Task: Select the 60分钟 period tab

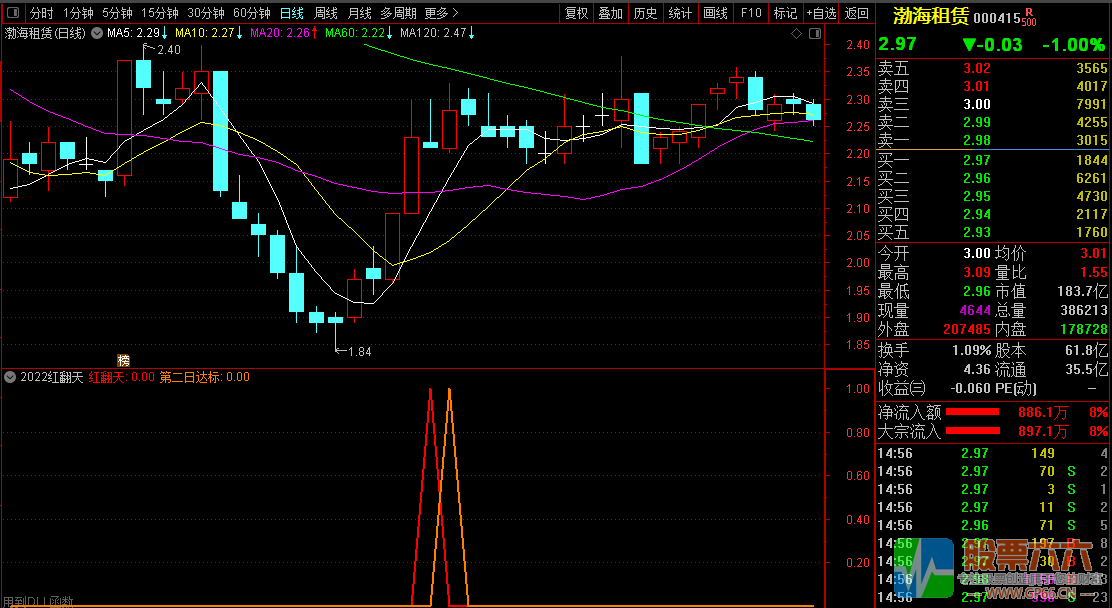Action: click(x=251, y=13)
